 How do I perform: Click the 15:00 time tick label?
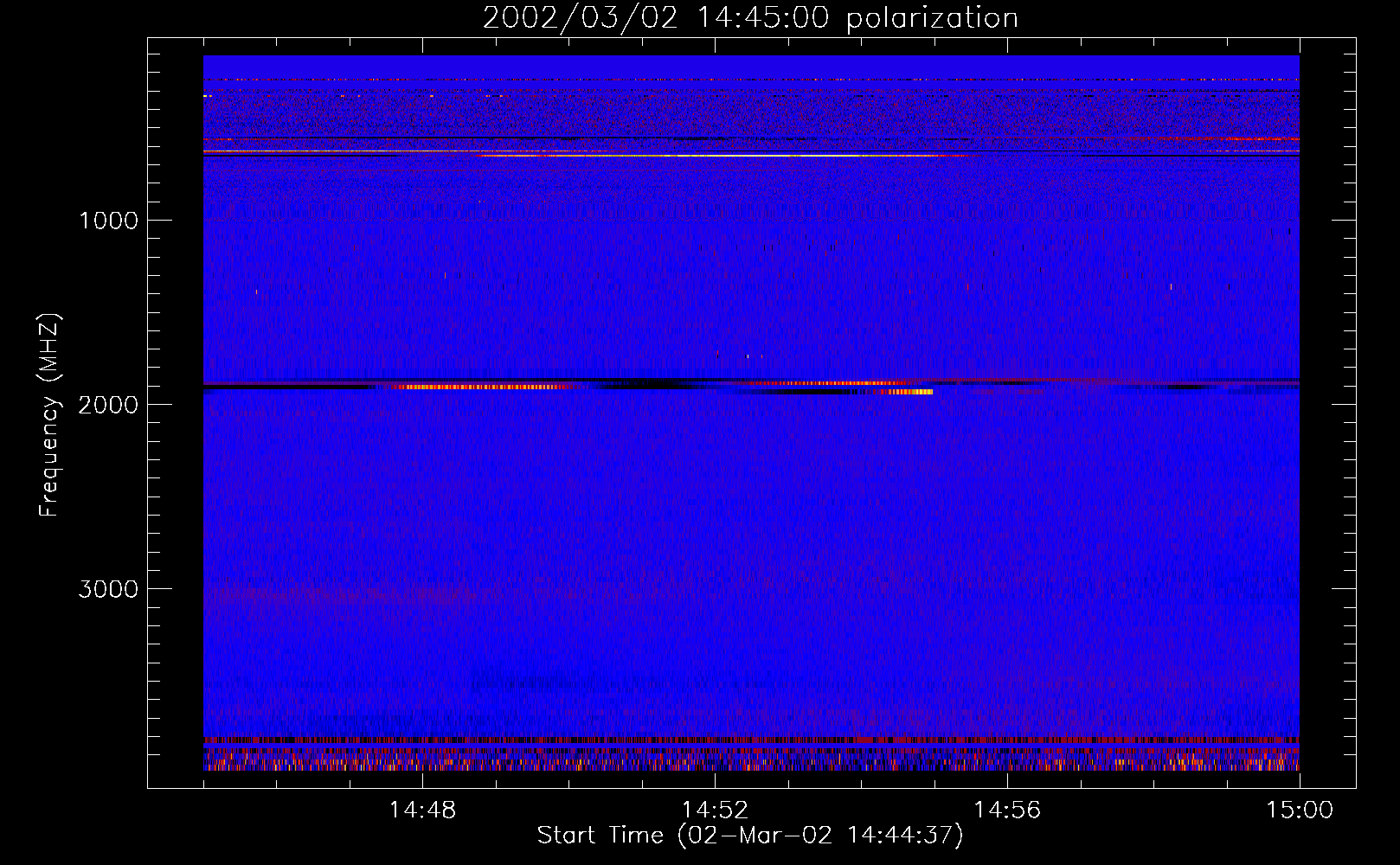pos(1300,811)
